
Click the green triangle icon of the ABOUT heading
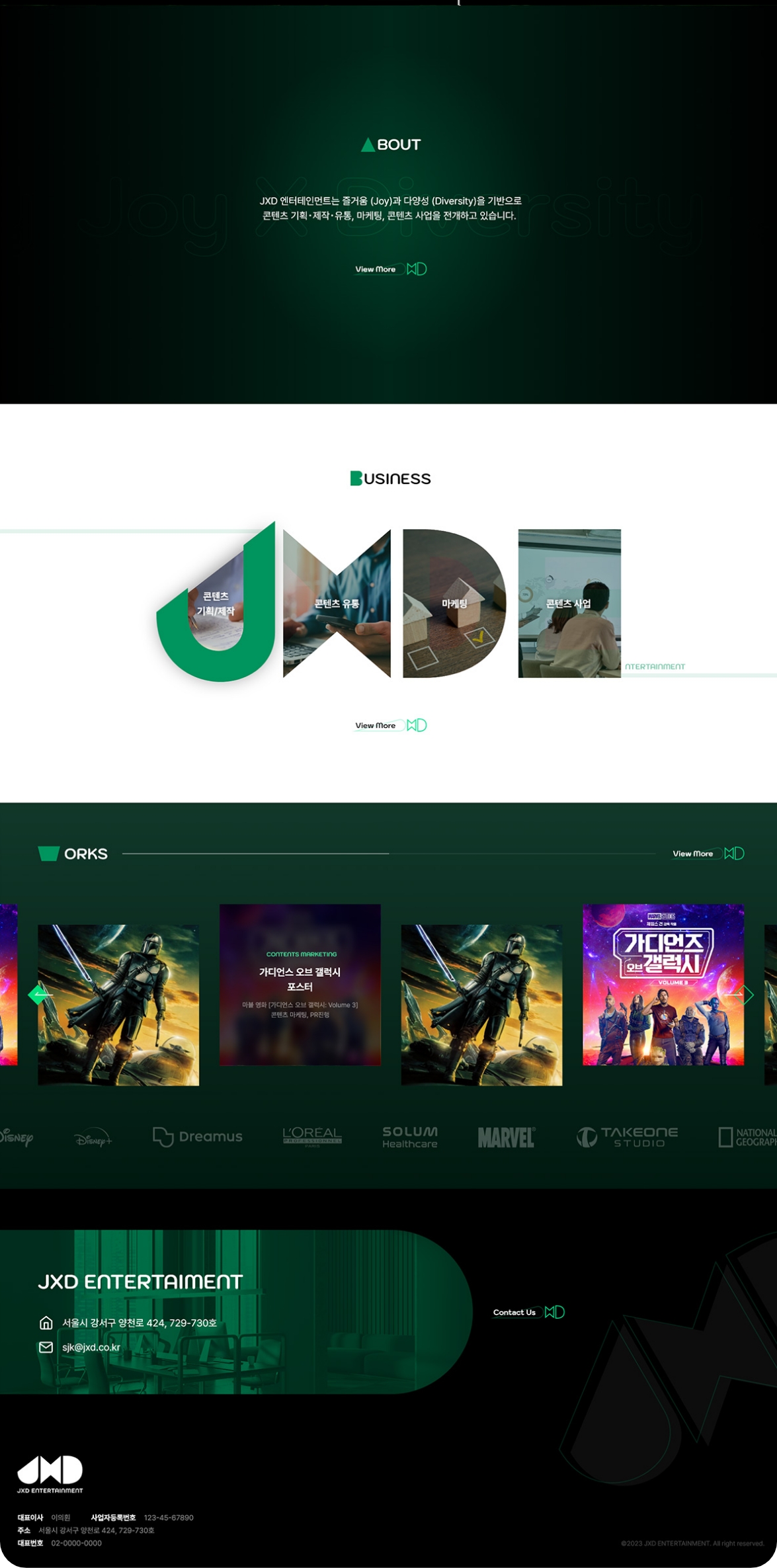tap(368, 145)
